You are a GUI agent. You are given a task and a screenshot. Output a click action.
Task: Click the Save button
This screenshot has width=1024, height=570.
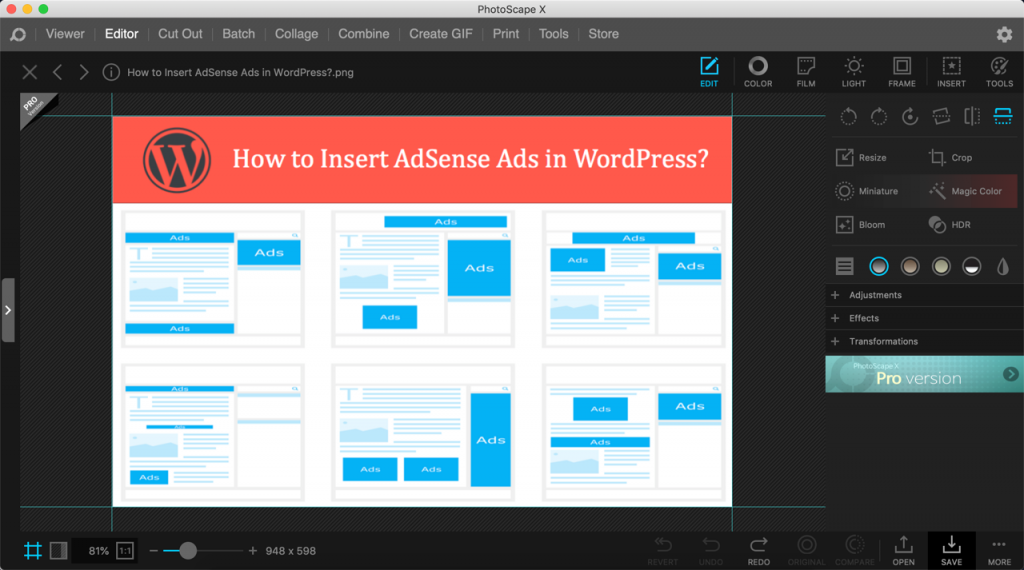click(951, 550)
